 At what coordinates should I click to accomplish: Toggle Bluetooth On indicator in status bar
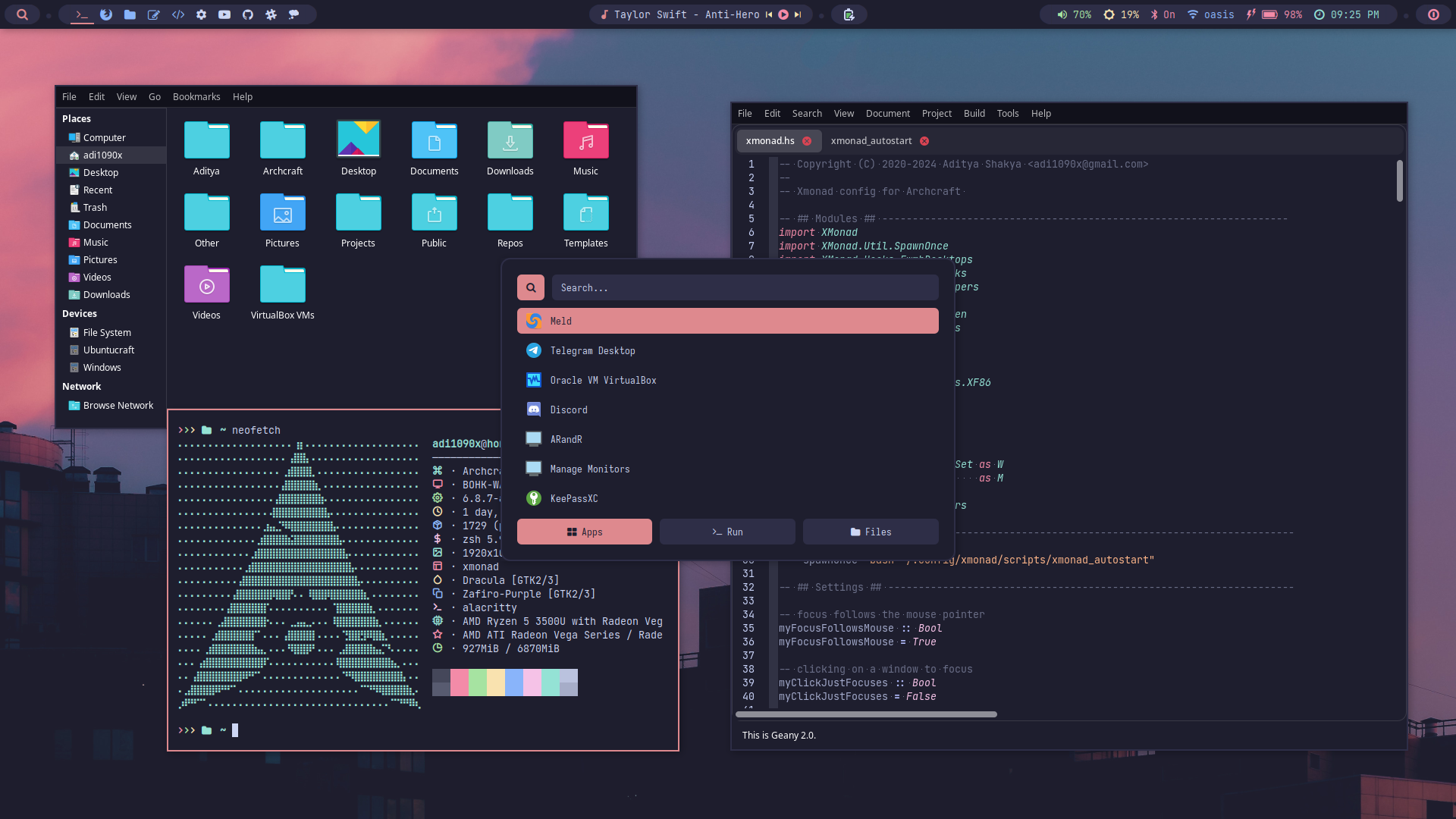(1163, 14)
